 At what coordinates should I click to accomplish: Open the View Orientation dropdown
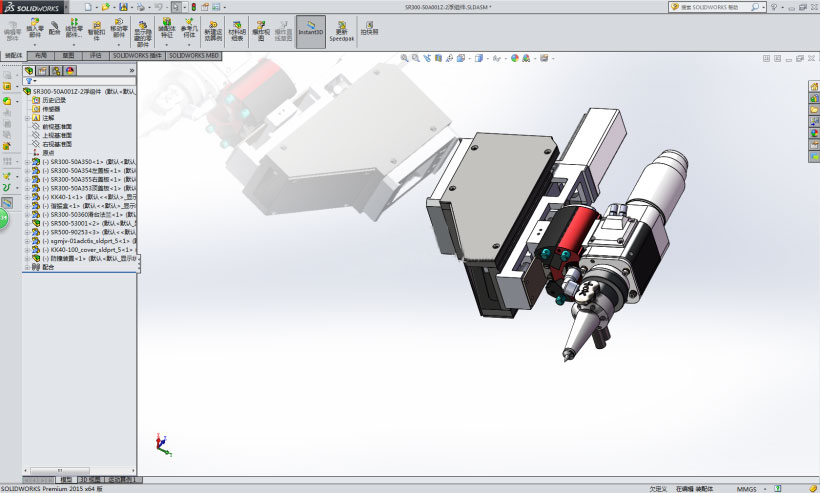pyautogui.click(x=462, y=58)
